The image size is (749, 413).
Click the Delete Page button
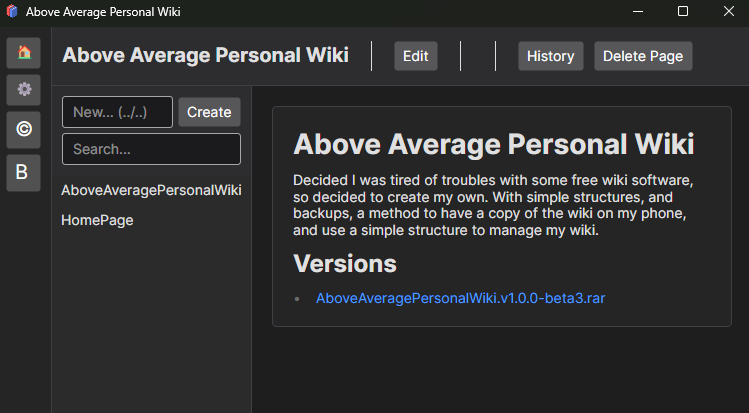pos(643,56)
